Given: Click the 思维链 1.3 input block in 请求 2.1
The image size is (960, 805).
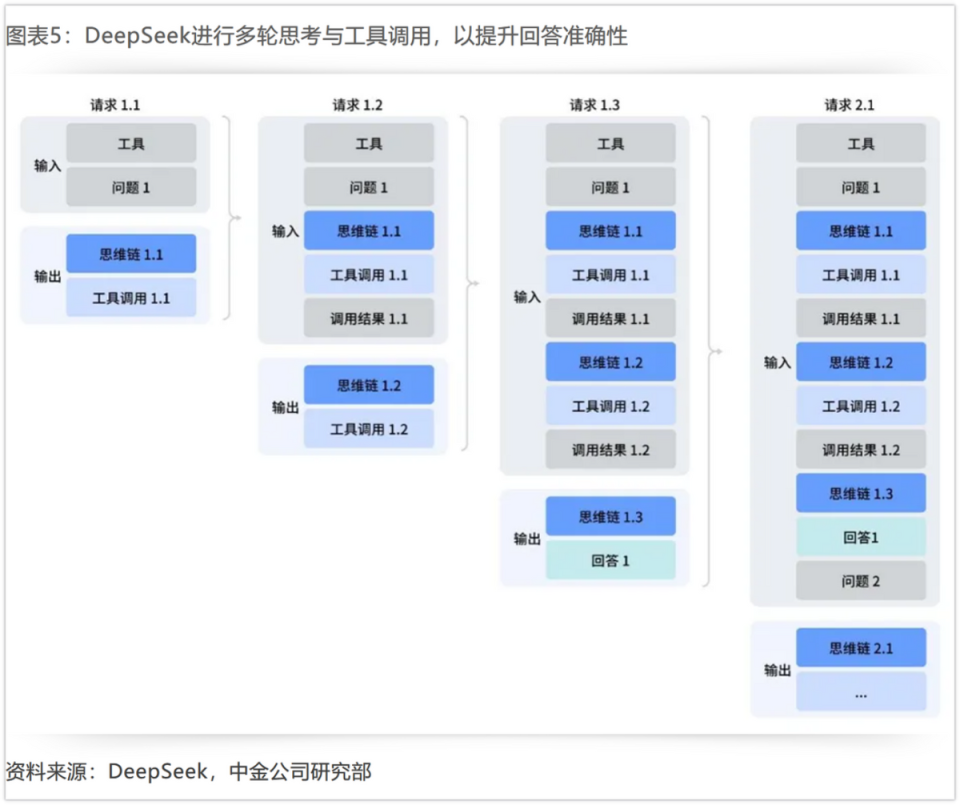Looking at the screenshot, I should point(861,493).
